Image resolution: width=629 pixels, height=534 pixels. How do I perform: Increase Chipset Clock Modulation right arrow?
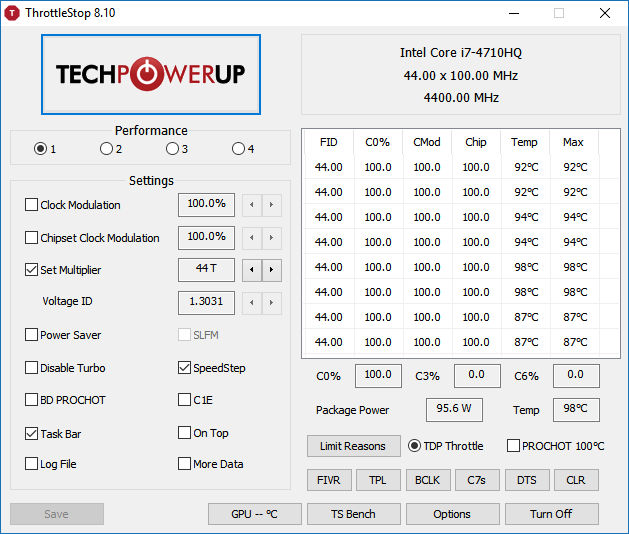272,238
